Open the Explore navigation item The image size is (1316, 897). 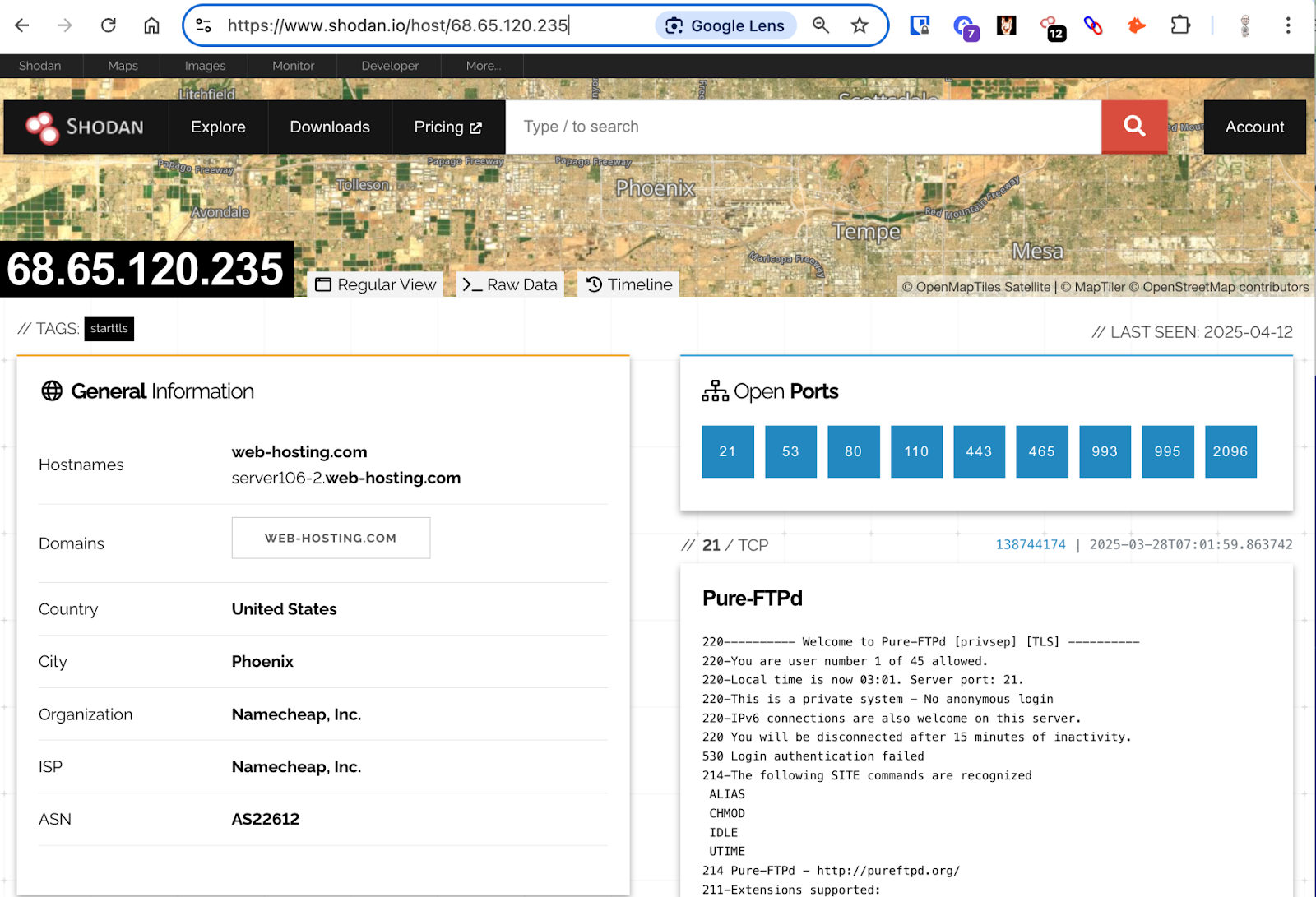(218, 127)
